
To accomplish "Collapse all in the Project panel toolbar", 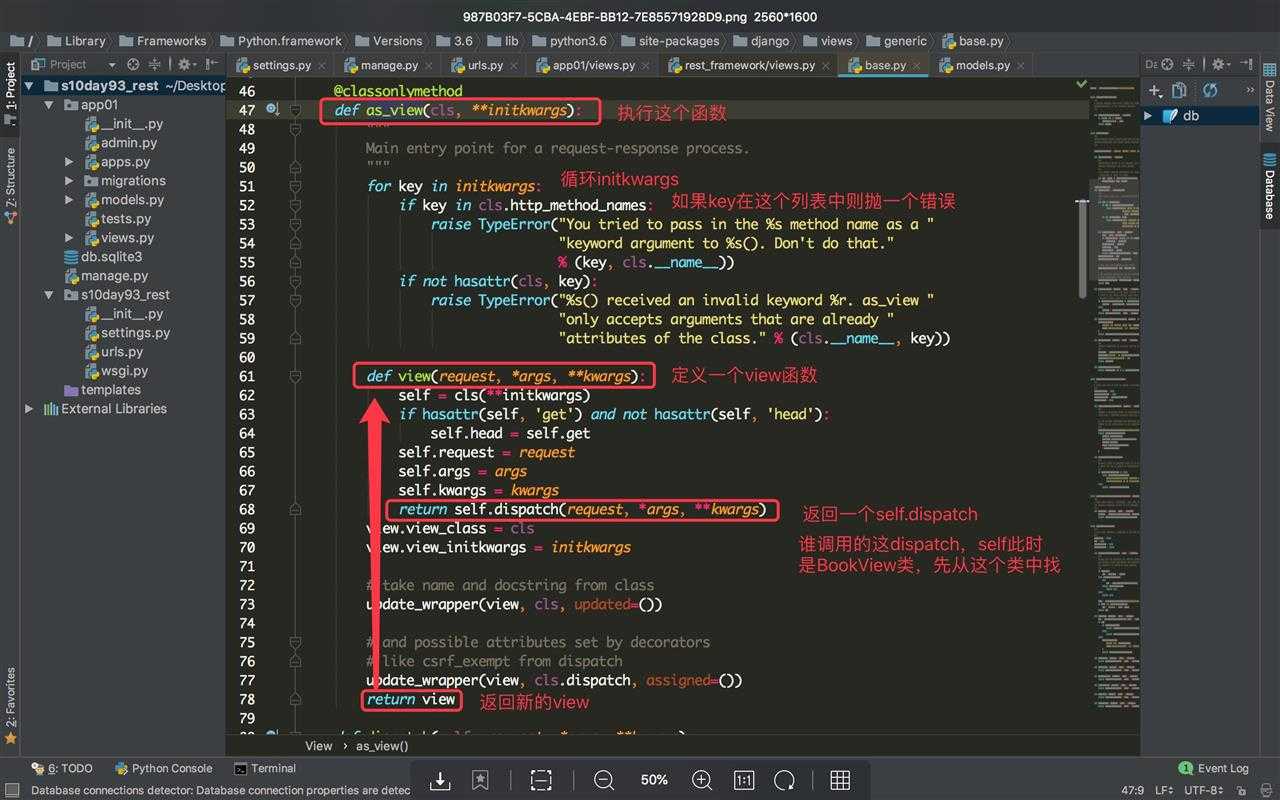I will (x=155, y=64).
